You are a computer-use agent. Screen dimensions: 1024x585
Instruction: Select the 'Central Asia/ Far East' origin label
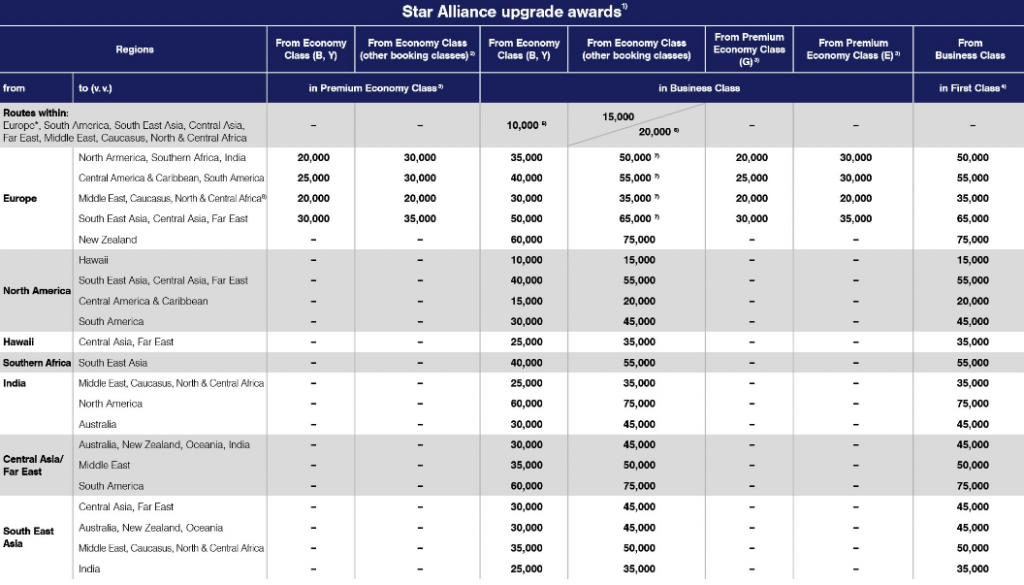click(33, 466)
